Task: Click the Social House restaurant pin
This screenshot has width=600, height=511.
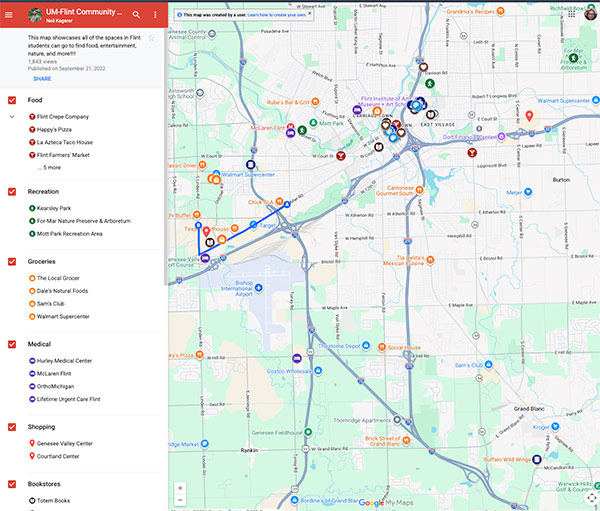Action: pos(382,347)
